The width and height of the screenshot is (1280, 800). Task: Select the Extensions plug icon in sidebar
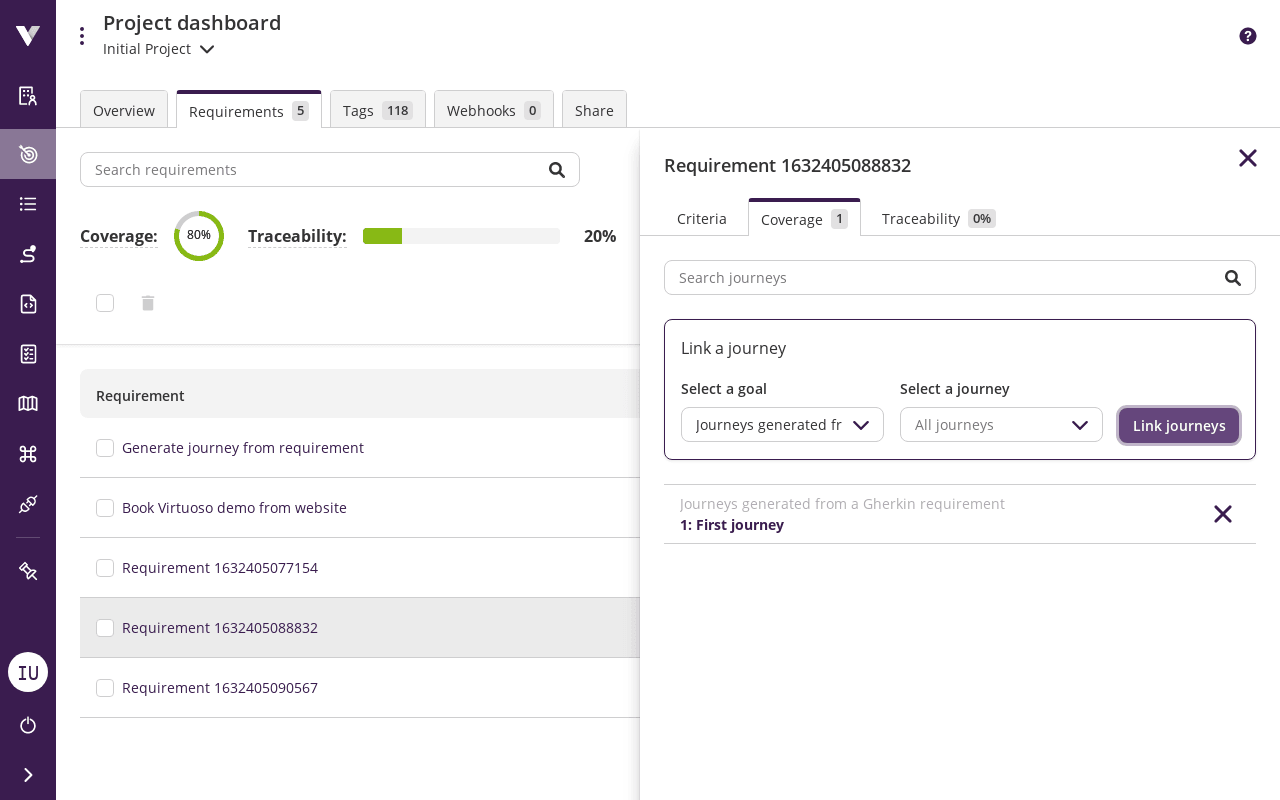point(27,504)
